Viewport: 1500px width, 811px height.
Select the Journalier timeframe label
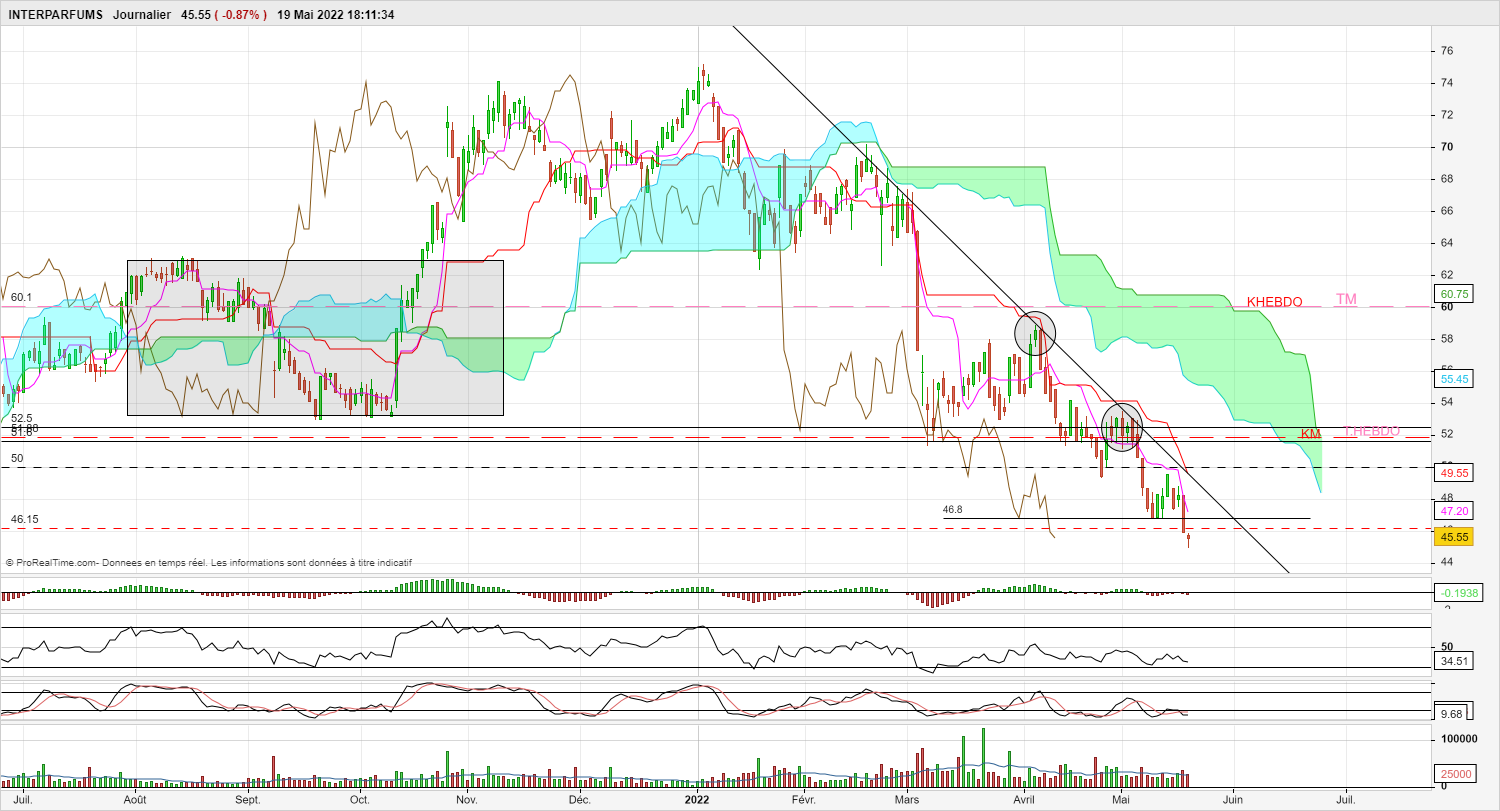click(141, 15)
